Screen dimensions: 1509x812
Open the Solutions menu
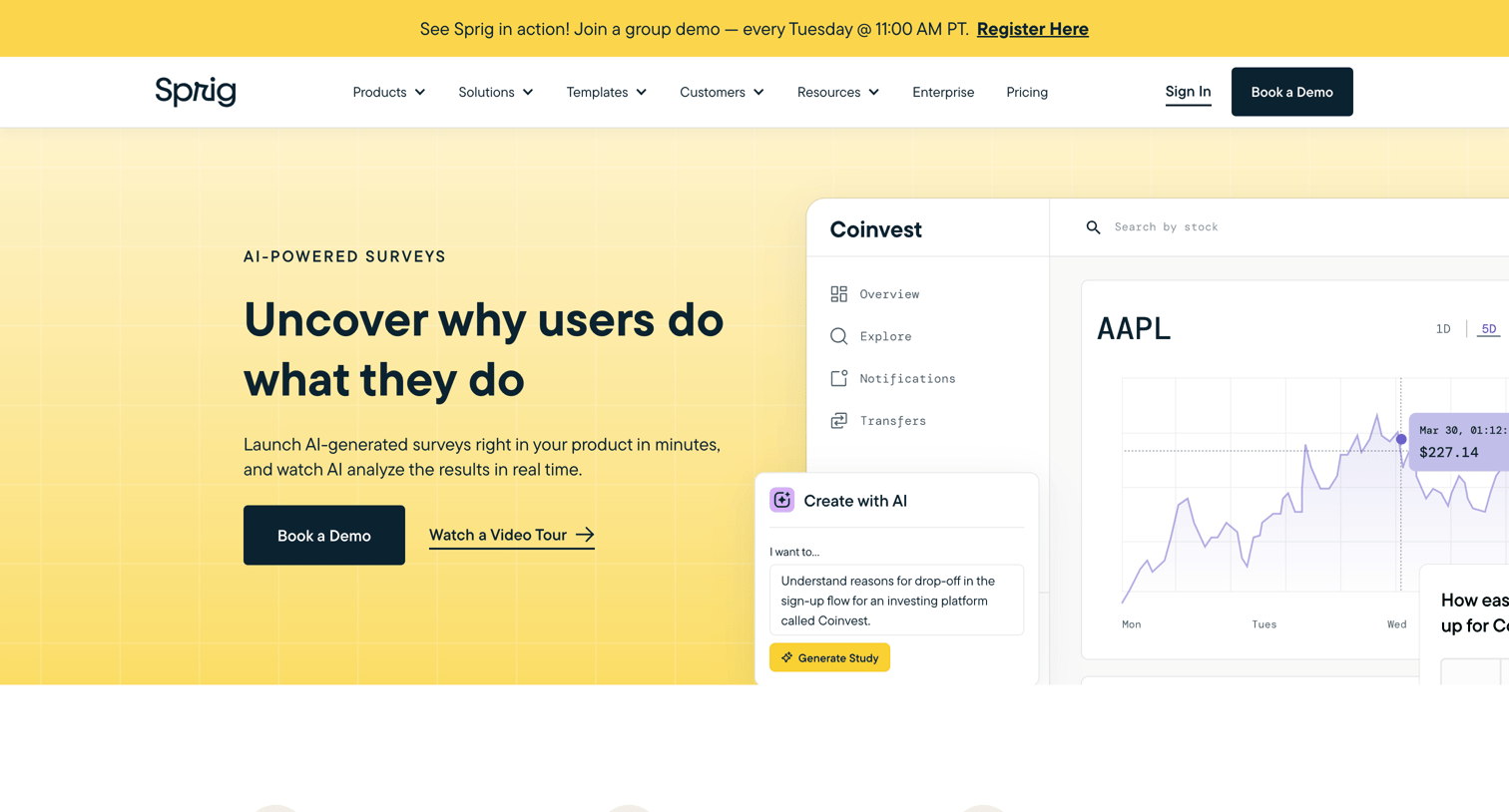[496, 92]
